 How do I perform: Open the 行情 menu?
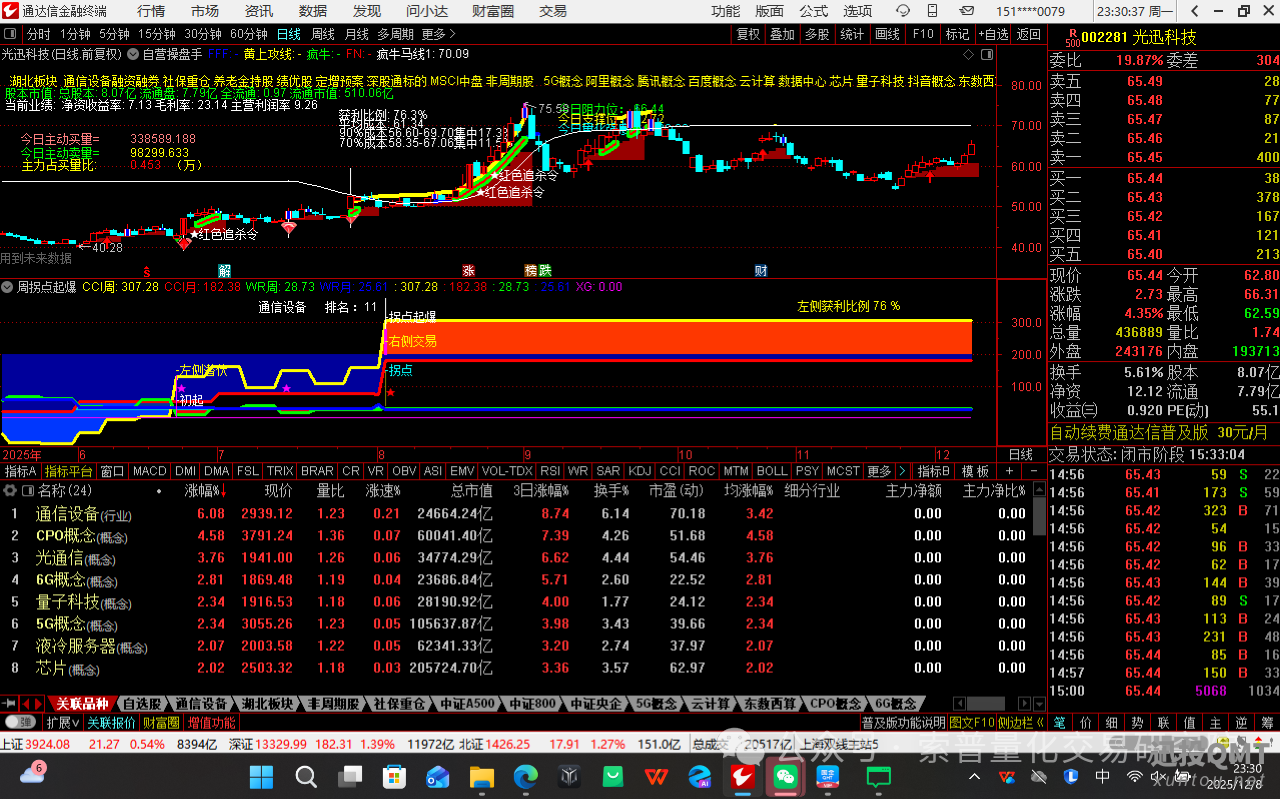[x=151, y=11]
